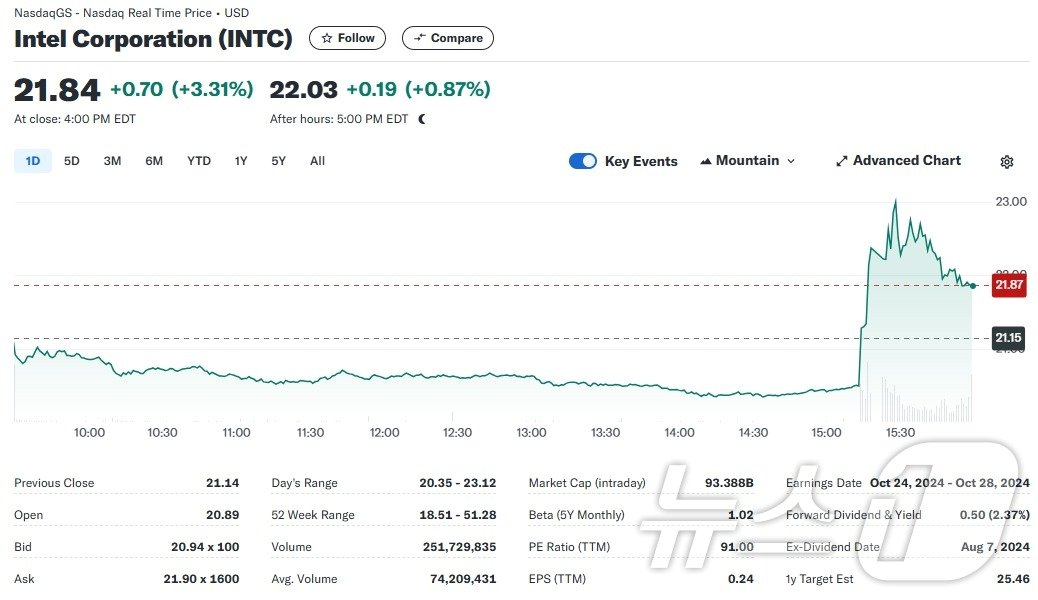1038x600 pixels.
Task: Click the after hours moon icon
Action: click(x=422, y=119)
